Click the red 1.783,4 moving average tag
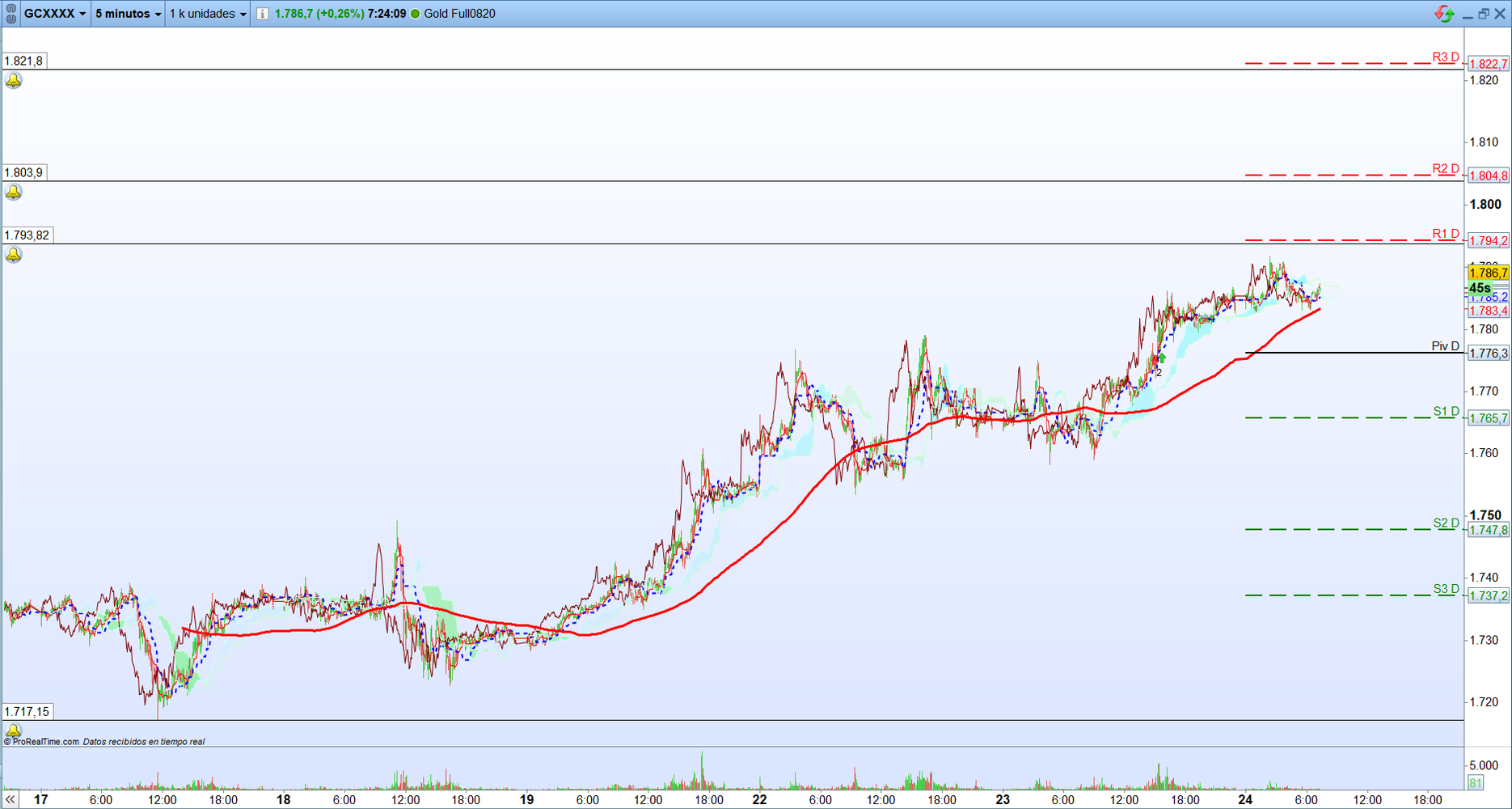Screen dimensions: 1512x809 1489,311
